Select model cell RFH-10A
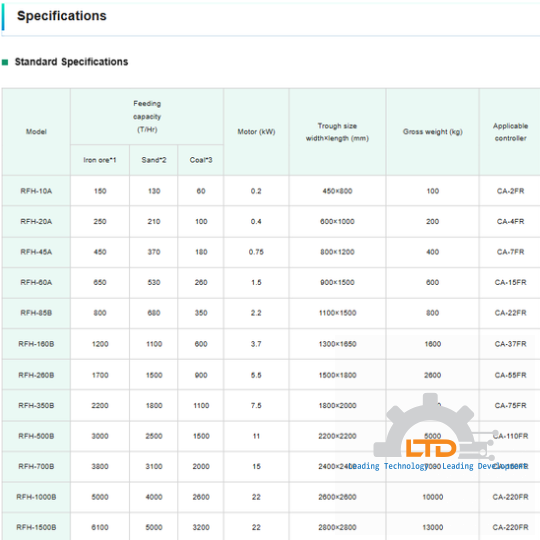 click(x=36, y=191)
